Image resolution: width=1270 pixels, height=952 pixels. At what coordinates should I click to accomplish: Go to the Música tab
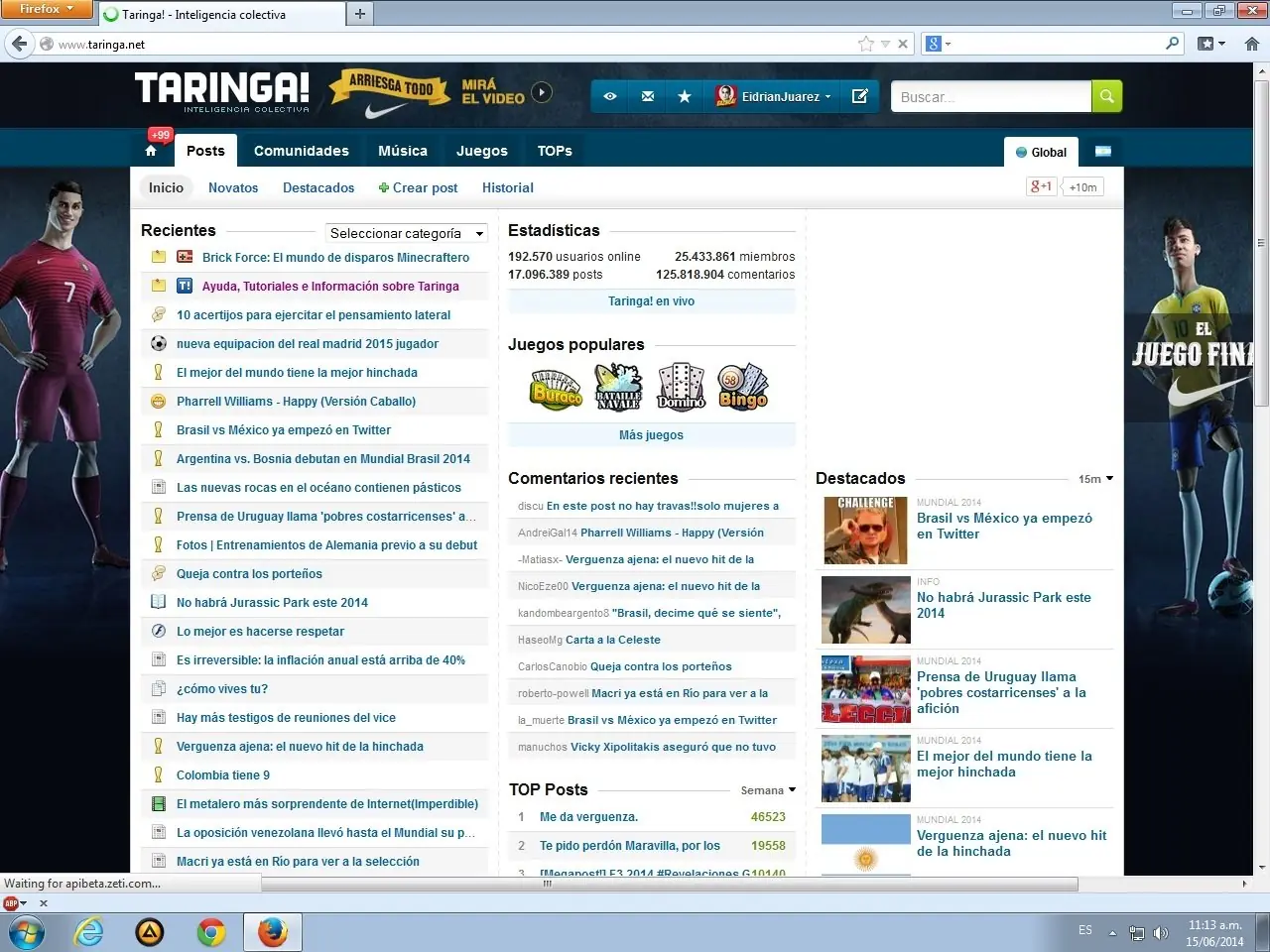(x=403, y=151)
